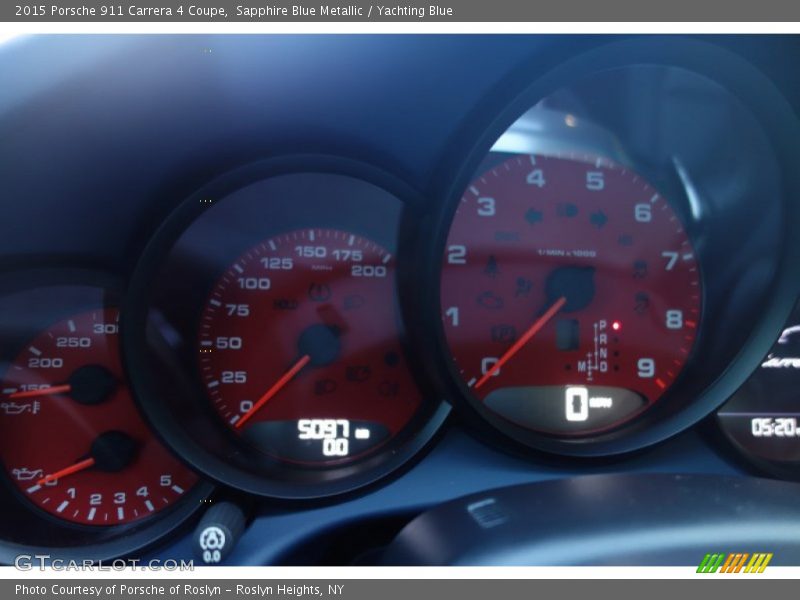The width and height of the screenshot is (800, 600).
Task: Click the "Photo Courtesy of Porsche of Roslyn" caption
Action: (x=118, y=590)
